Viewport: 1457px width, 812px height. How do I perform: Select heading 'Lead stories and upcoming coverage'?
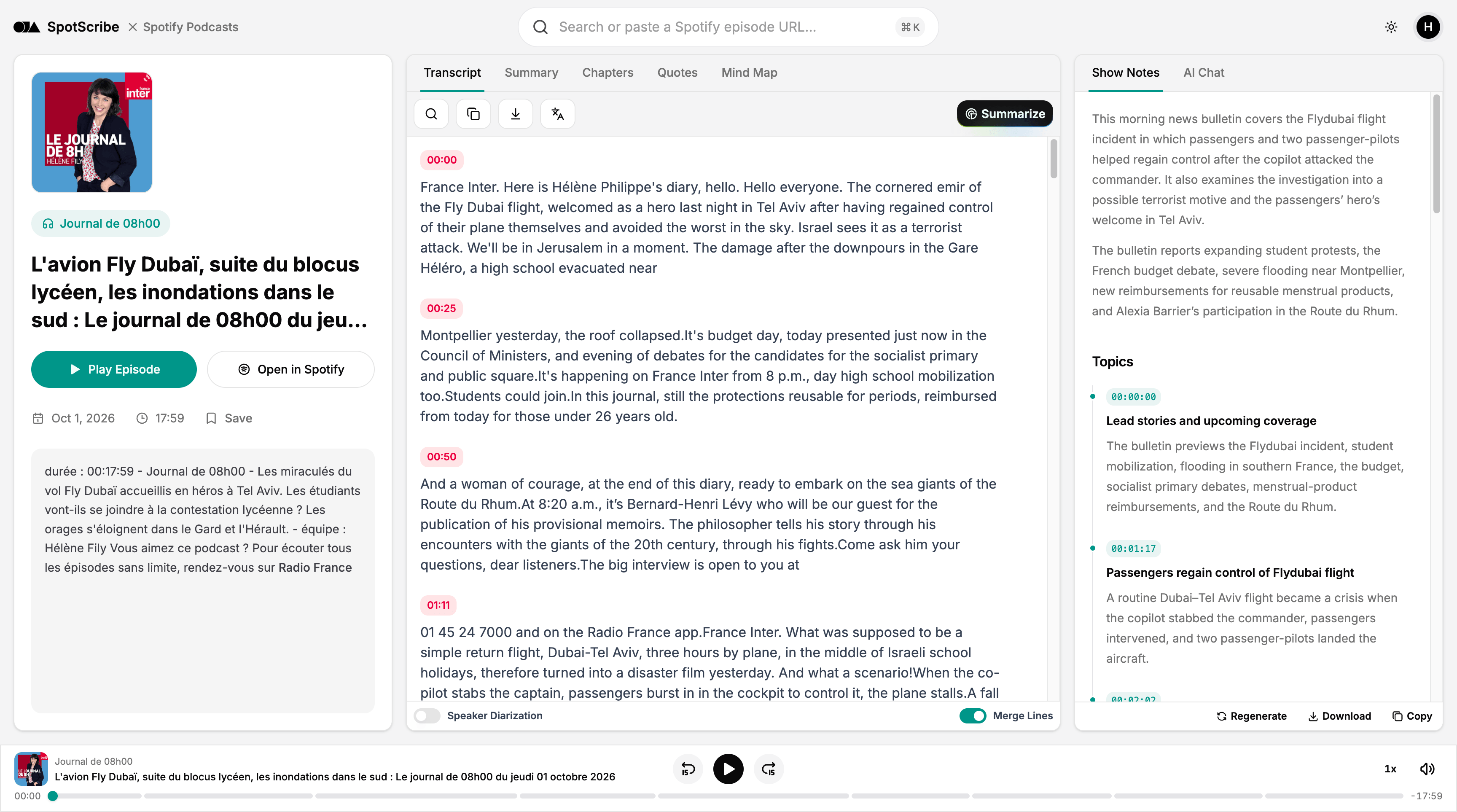[1211, 421]
